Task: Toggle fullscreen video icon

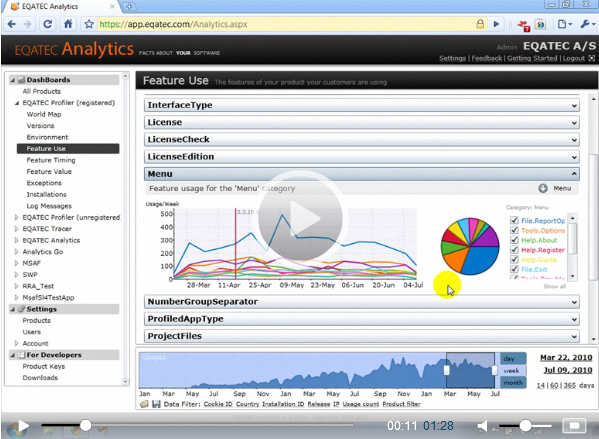Action: pos(574,425)
